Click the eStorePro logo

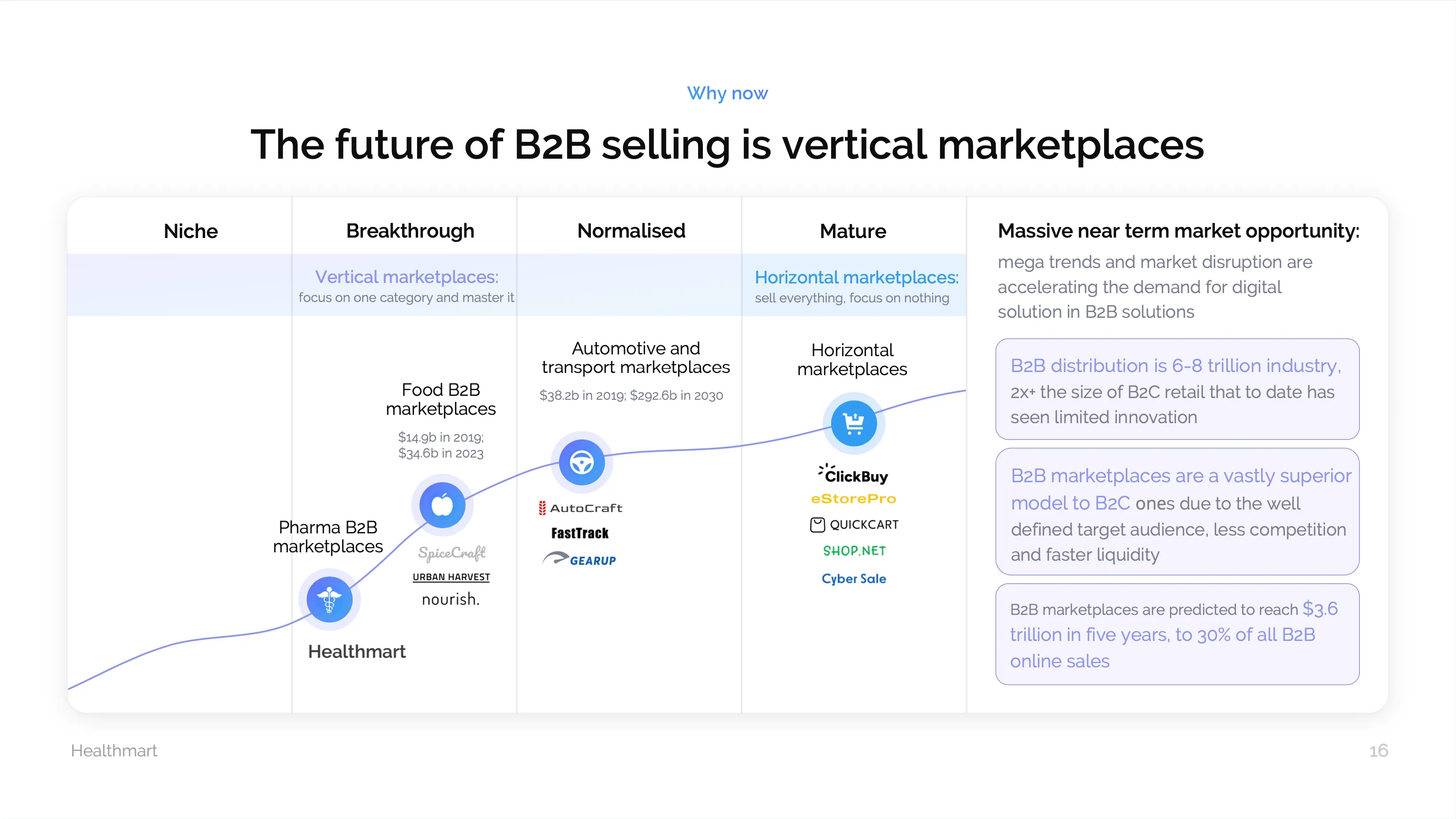854,499
